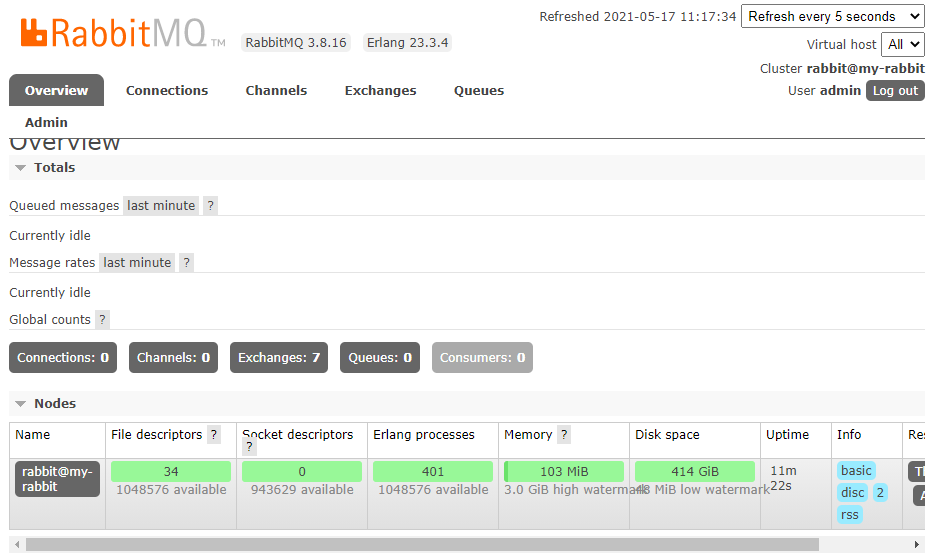This screenshot has width=932, height=555.
Task: Click the RabbitMQ 3.8.16 version label
Action: 296,43
